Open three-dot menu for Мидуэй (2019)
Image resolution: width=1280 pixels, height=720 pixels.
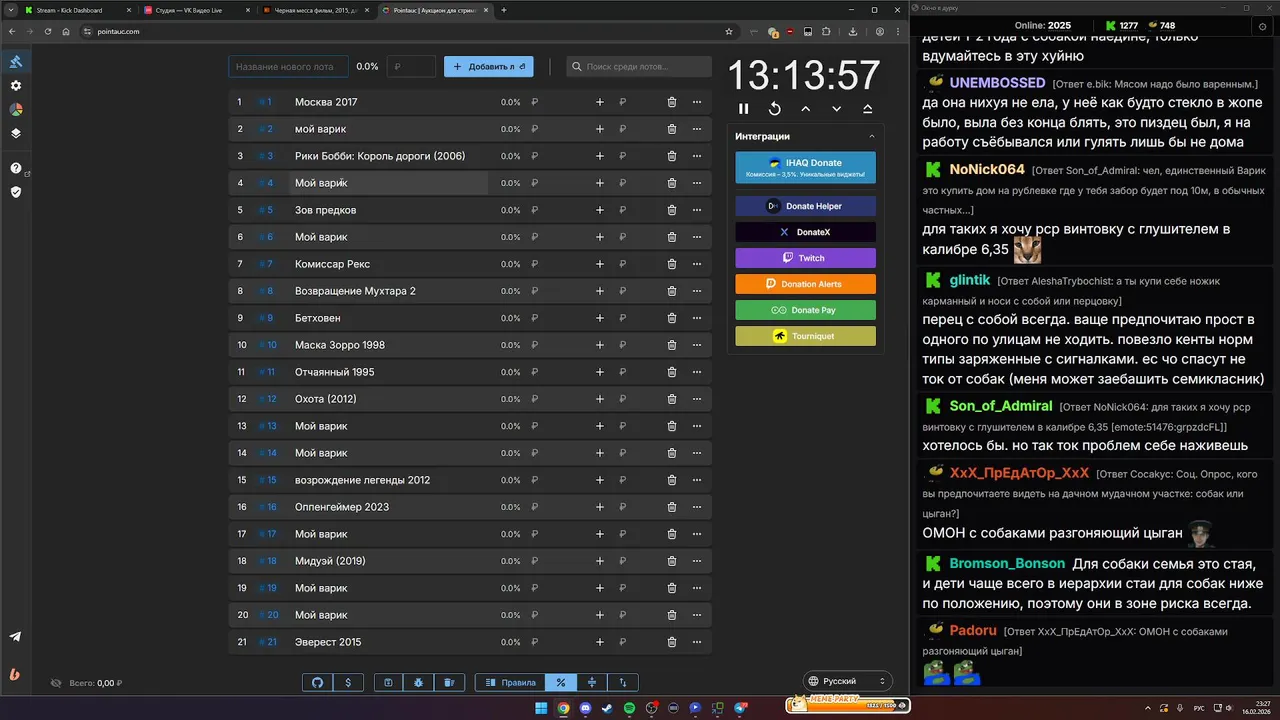pyautogui.click(x=697, y=561)
